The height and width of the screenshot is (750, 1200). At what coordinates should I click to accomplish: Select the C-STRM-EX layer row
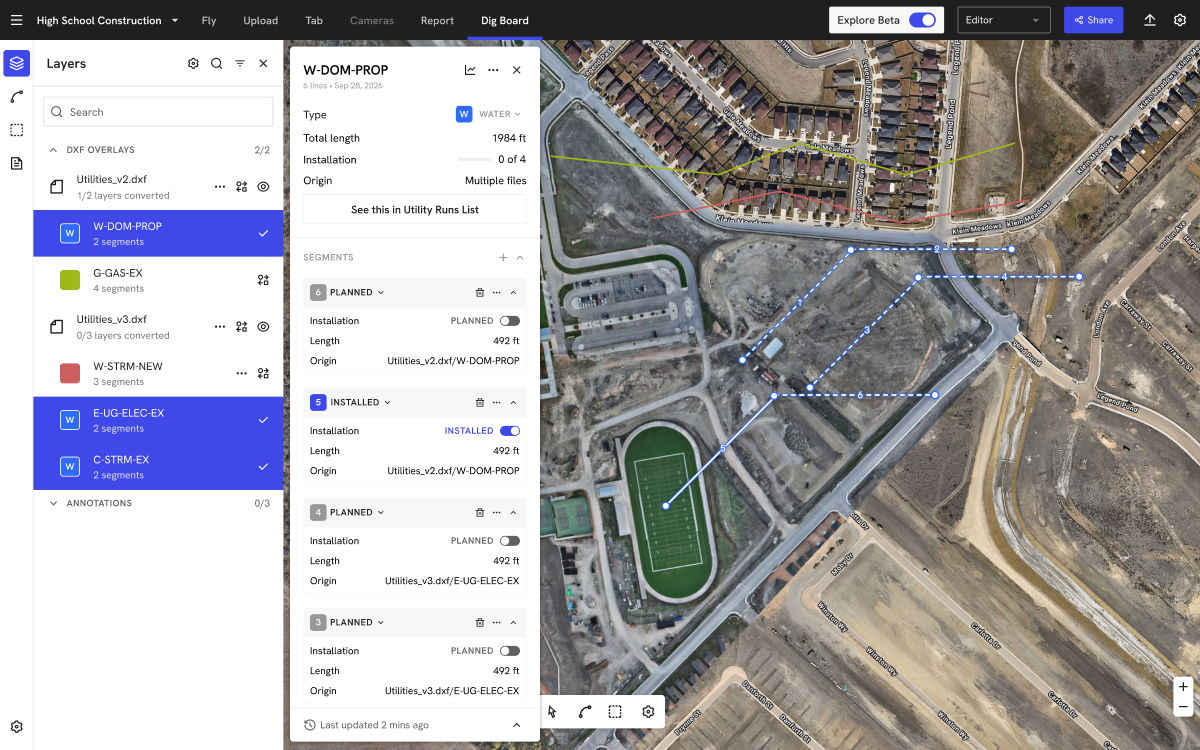pos(158,467)
